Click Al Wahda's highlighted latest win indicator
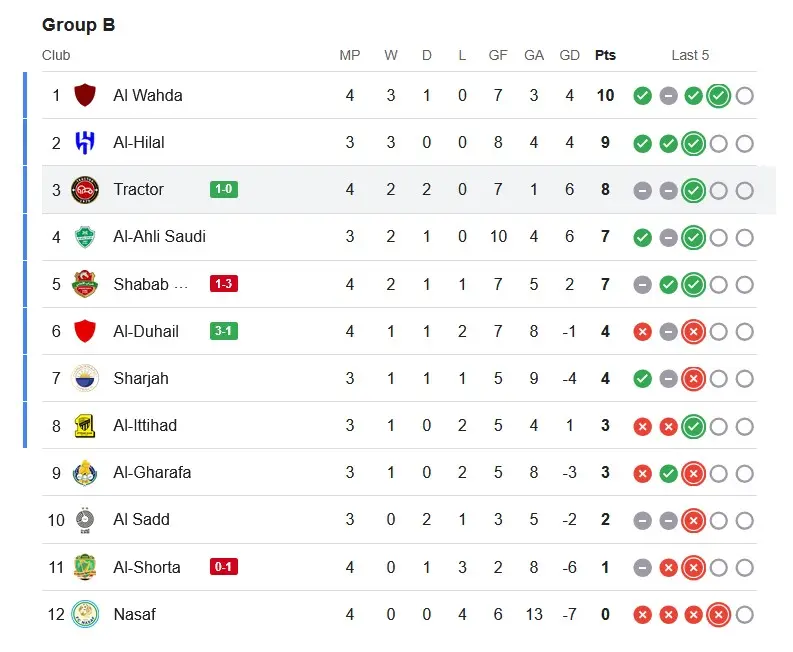Screen dimensions: 793x652 (x=718, y=96)
